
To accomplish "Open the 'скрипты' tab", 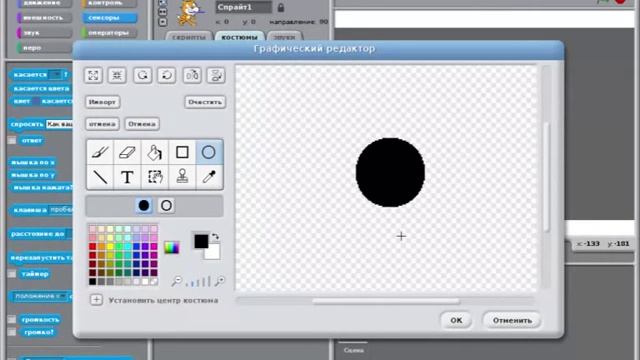I will 189,37.
